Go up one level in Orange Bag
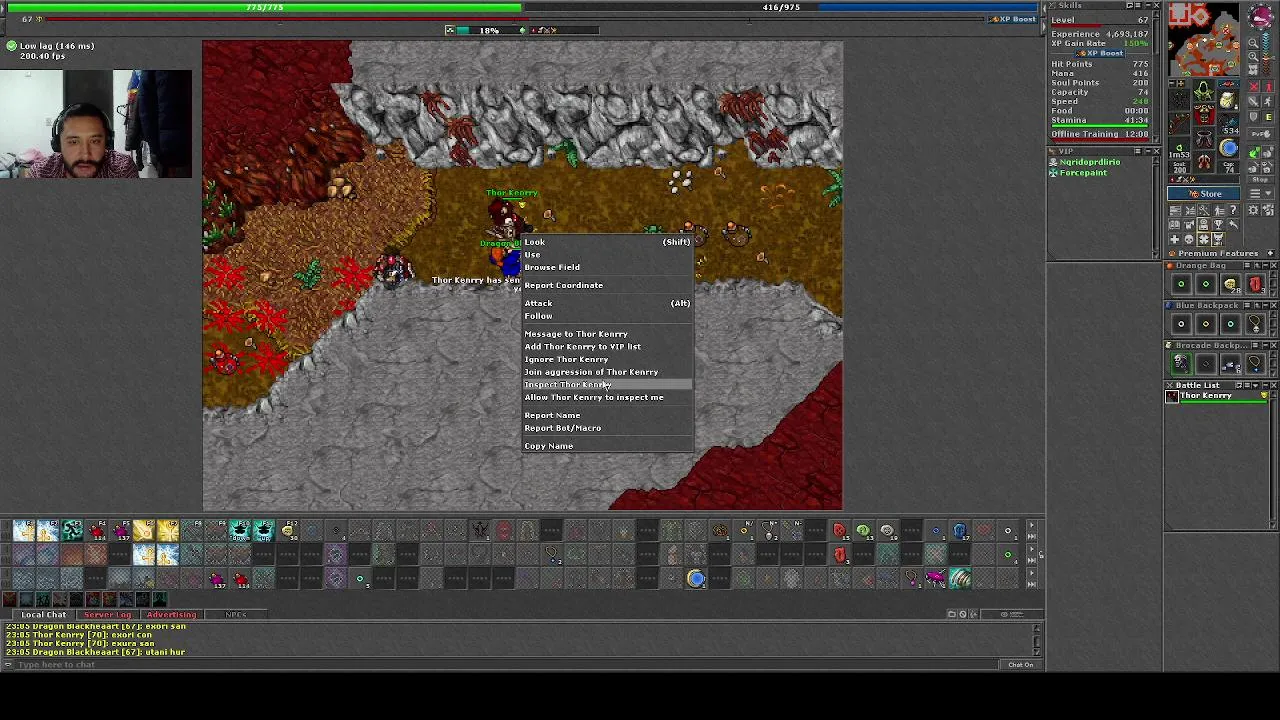The image size is (1280, 720). click(x=1257, y=265)
